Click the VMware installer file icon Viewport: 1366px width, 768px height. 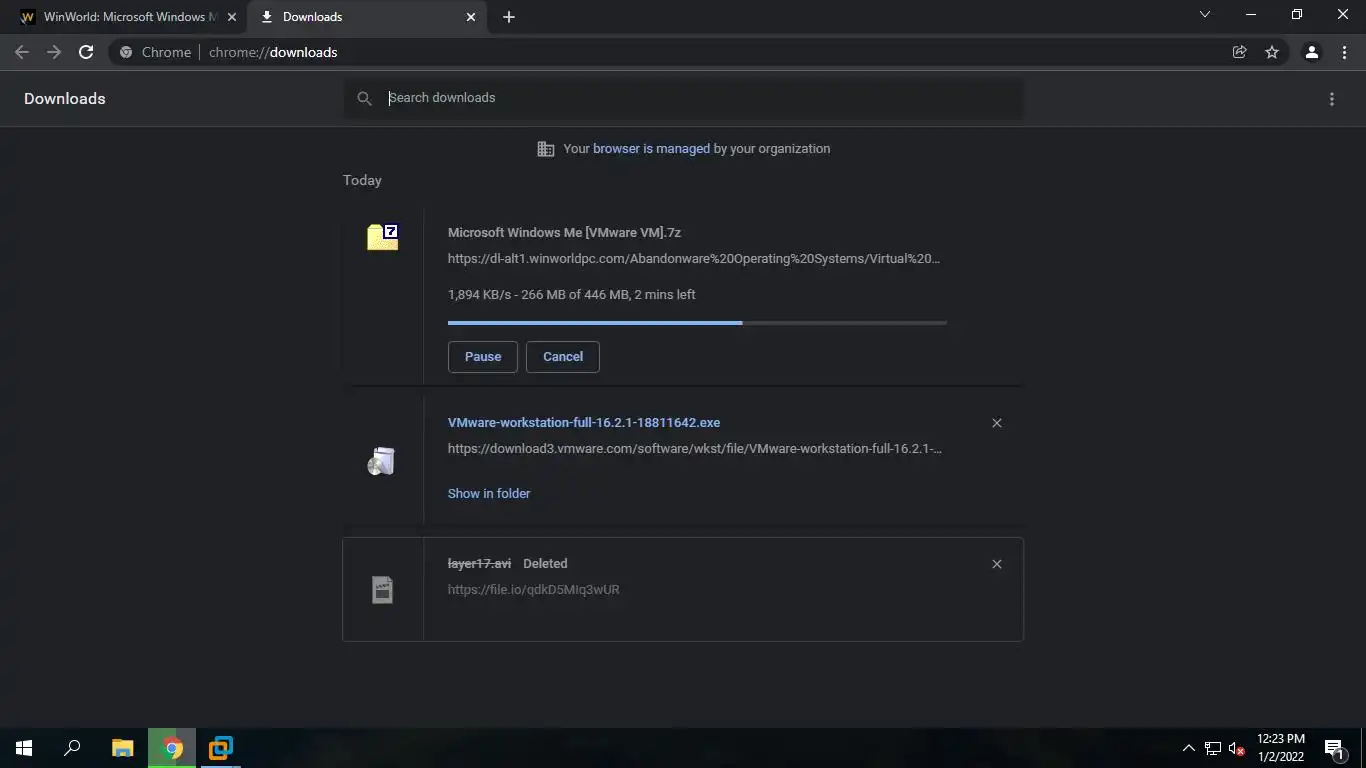click(x=382, y=461)
